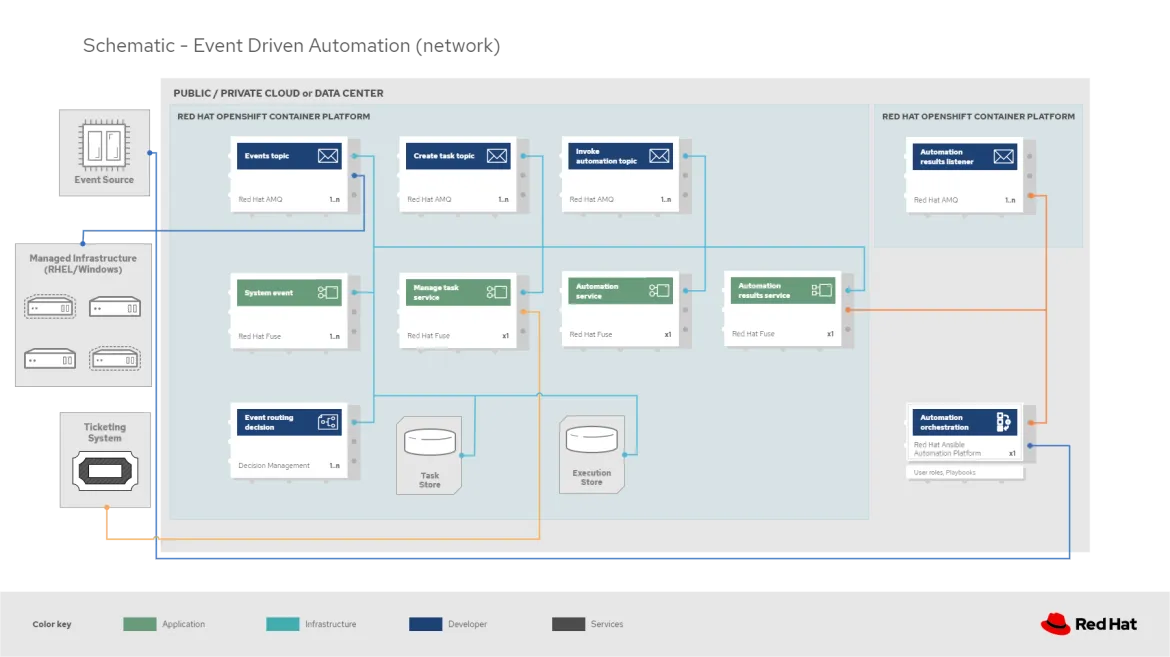Click the diagram title Schematic - Event Driven Automation
Viewport: 1170px width, 657px height.
pyautogui.click(x=291, y=46)
